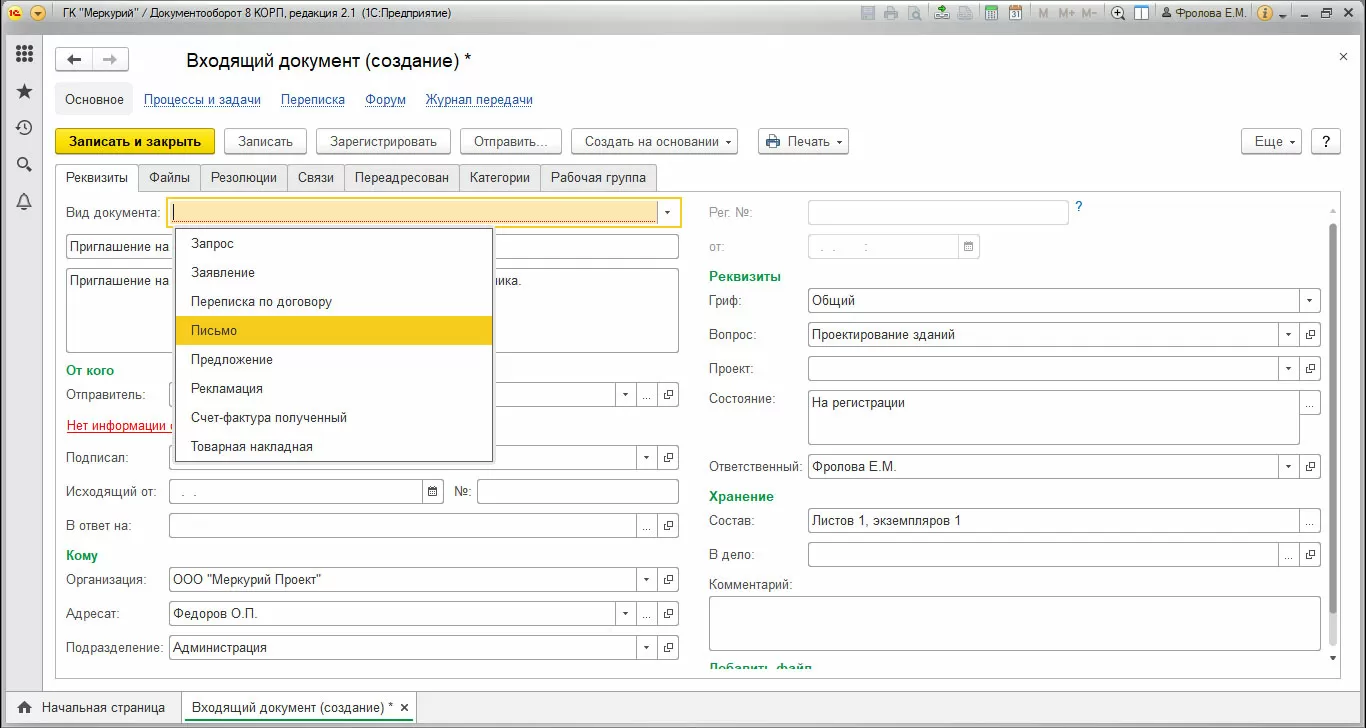Open the calendar icon in title bar
Viewport: 1366px width, 728px height.
(x=1015, y=14)
